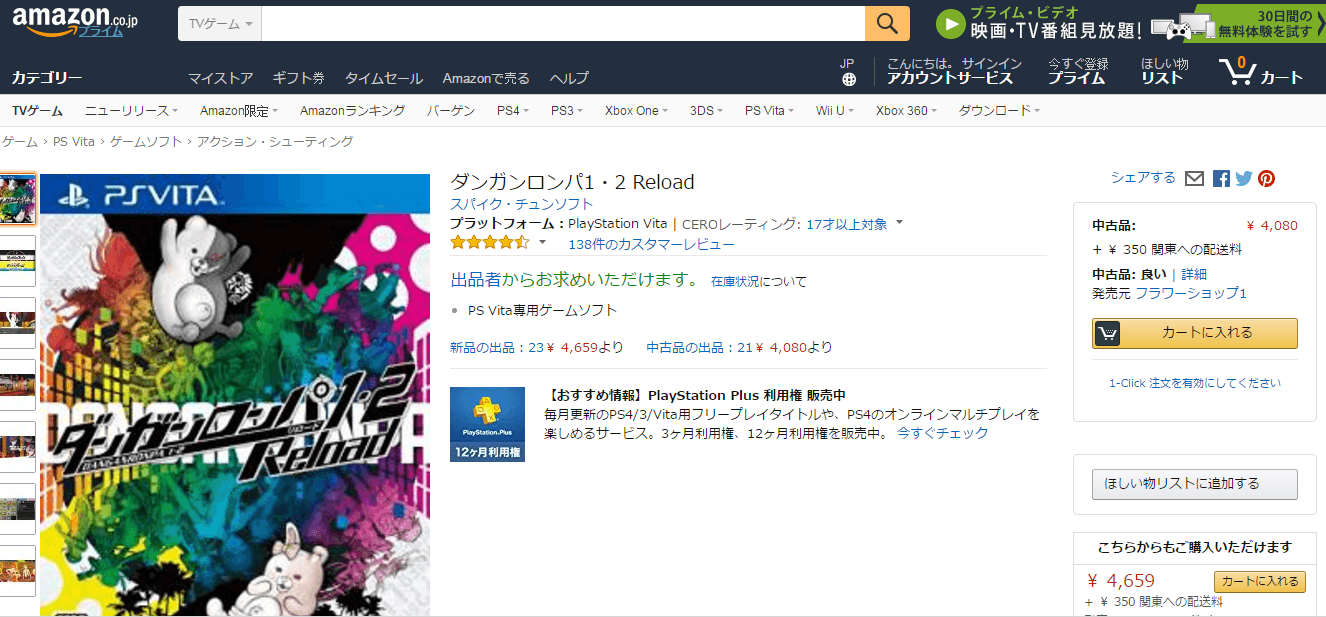The width and height of the screenshot is (1326, 617).
Task: Click the PlayStation Plus 12ヶ月利用権 image
Action: (487, 424)
